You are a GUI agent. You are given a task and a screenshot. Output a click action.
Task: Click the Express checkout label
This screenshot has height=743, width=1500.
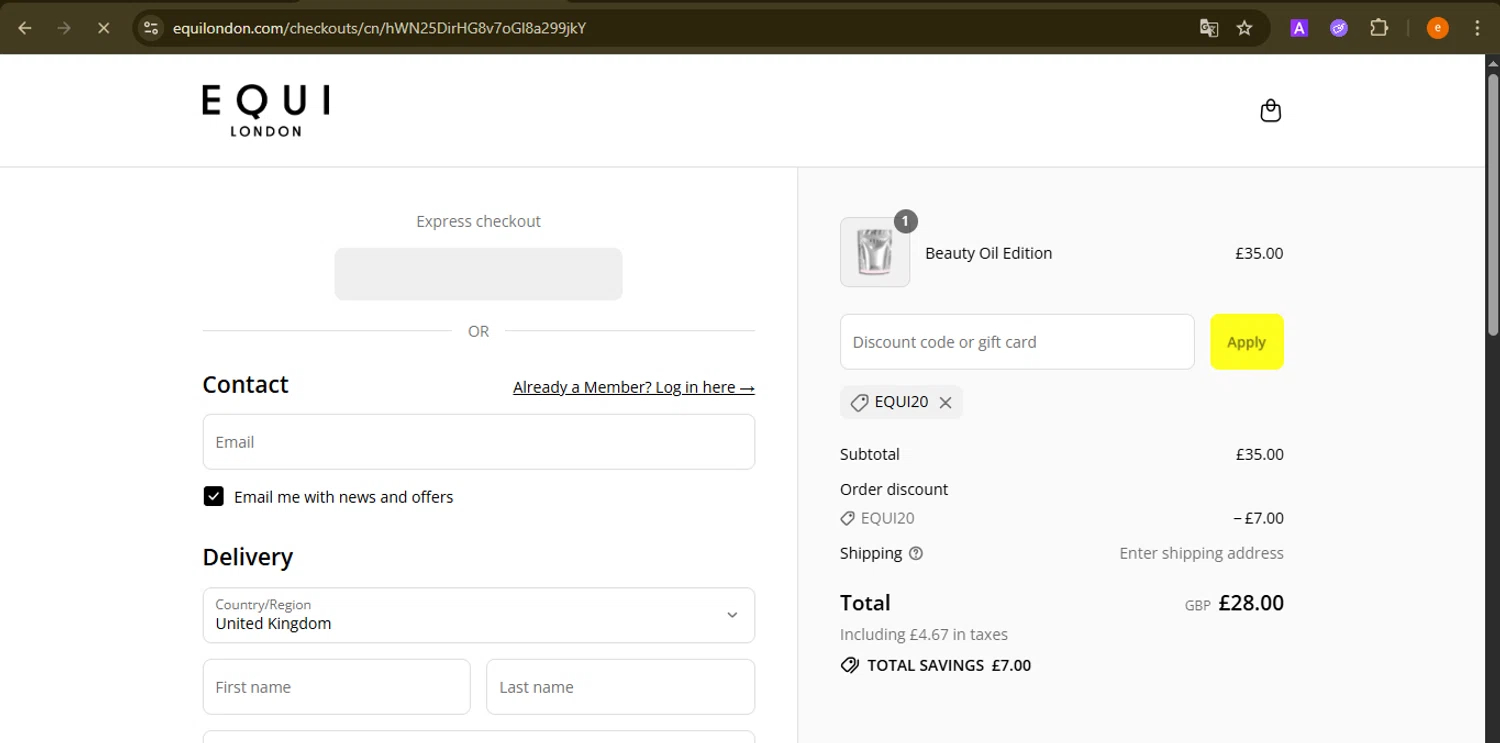[478, 221]
